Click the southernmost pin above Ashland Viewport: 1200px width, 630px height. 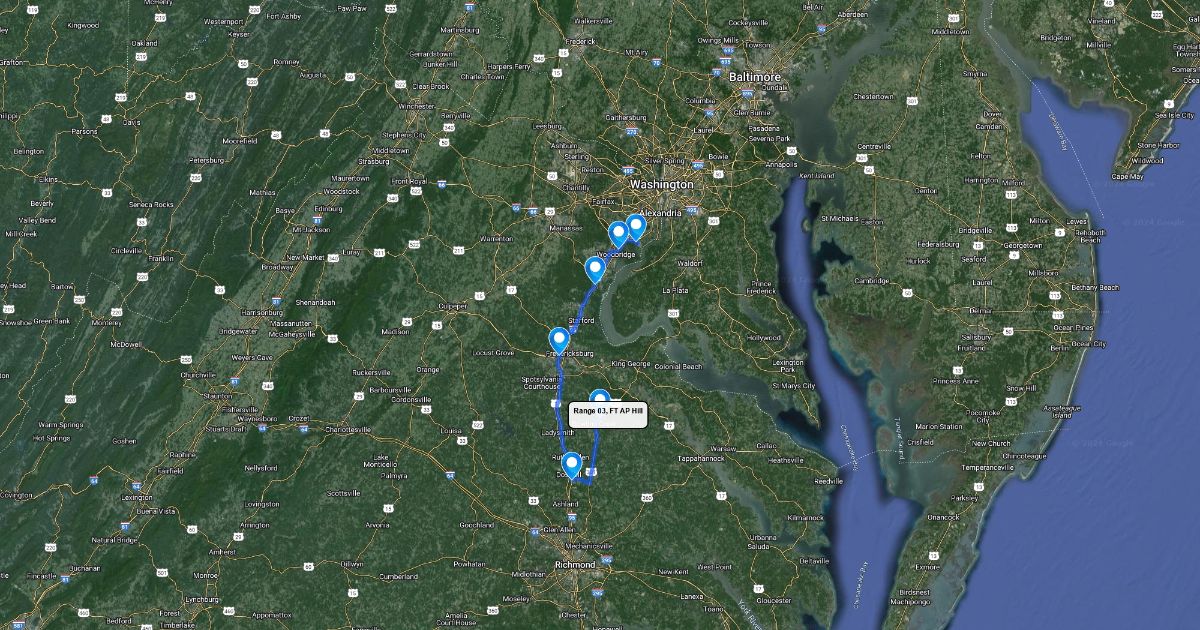click(571, 465)
